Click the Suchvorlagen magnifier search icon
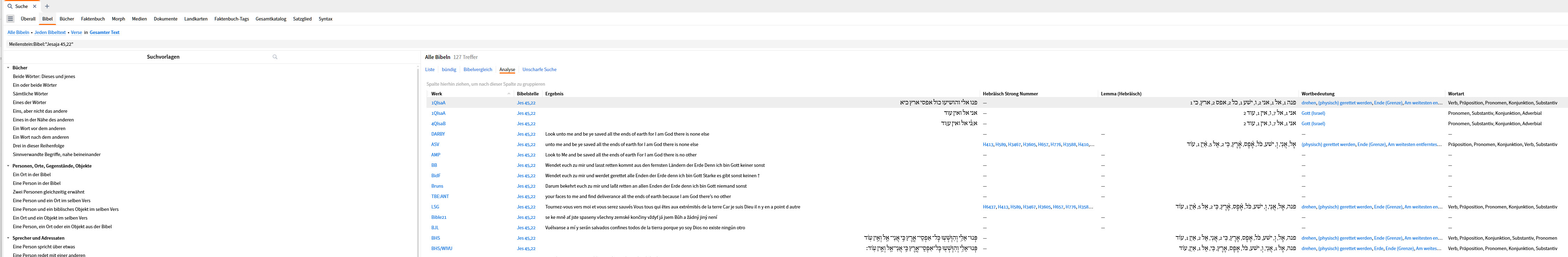This screenshot has height=257, width=1568. (x=275, y=57)
